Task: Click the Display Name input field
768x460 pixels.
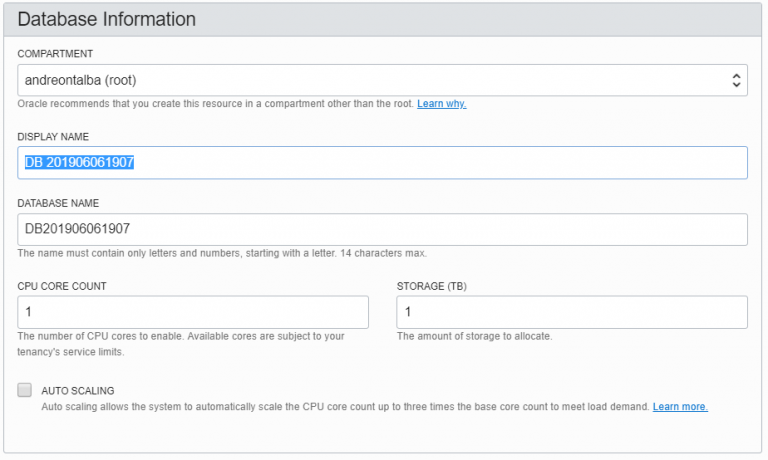Action: click(x=382, y=163)
